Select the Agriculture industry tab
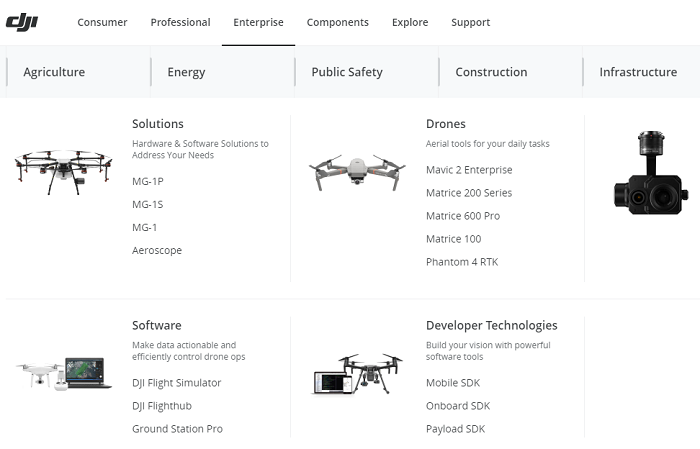The width and height of the screenshot is (700, 449). point(54,72)
